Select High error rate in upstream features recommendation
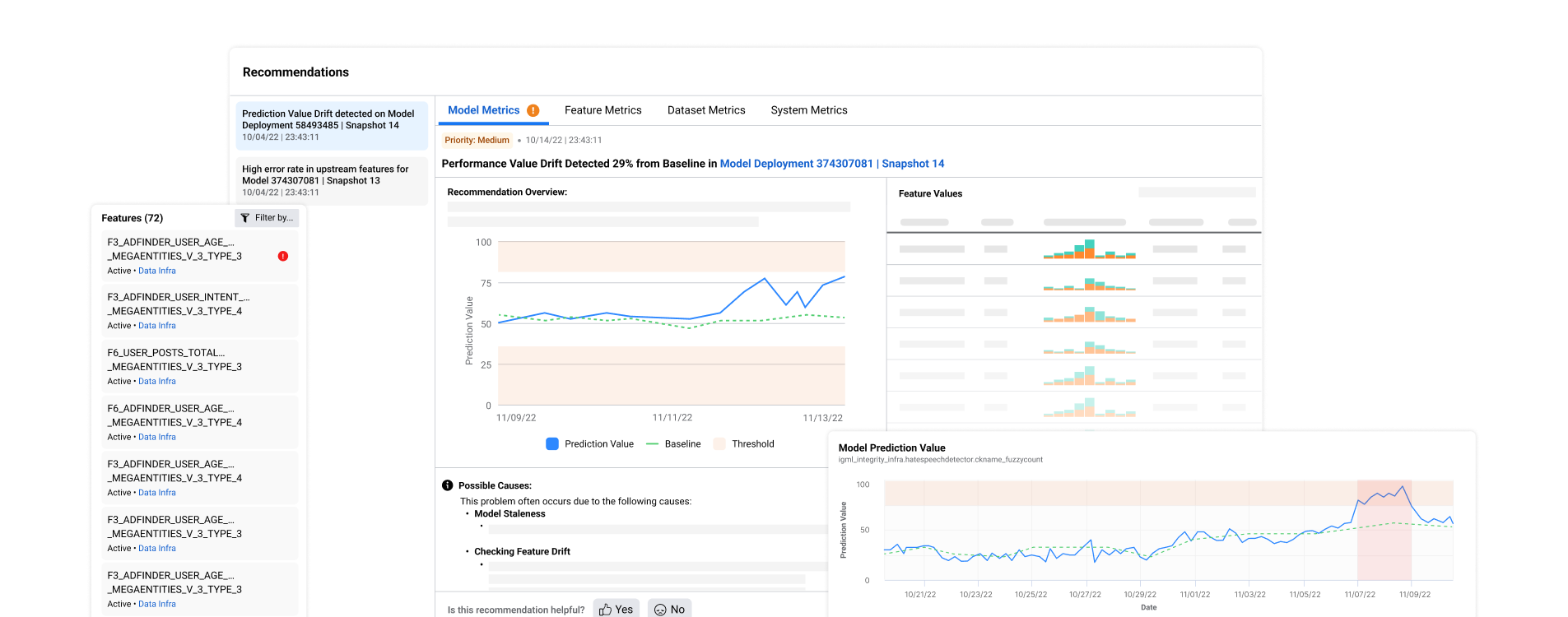Viewport: 1568px width, 617px height. [x=331, y=180]
